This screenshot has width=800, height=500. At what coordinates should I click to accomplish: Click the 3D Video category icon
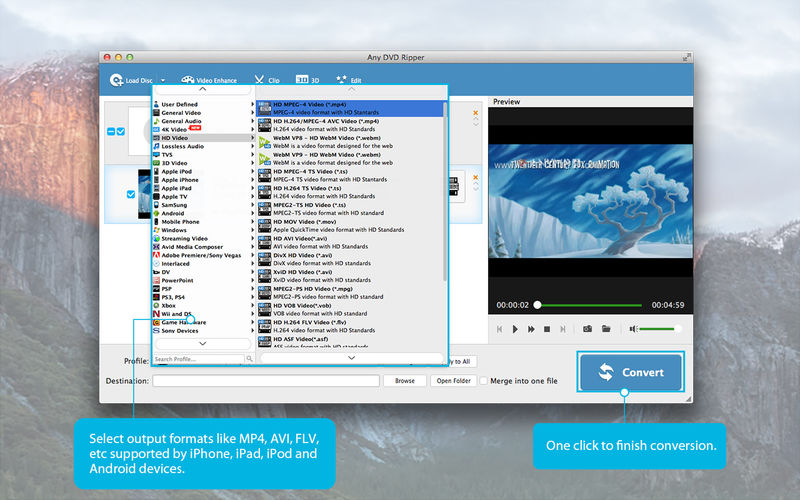pyautogui.click(x=157, y=163)
